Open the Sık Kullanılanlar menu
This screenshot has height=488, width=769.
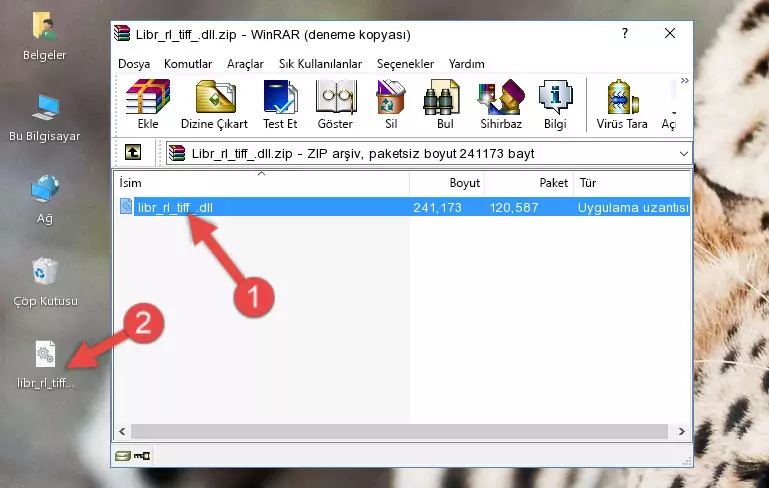[x=320, y=64]
